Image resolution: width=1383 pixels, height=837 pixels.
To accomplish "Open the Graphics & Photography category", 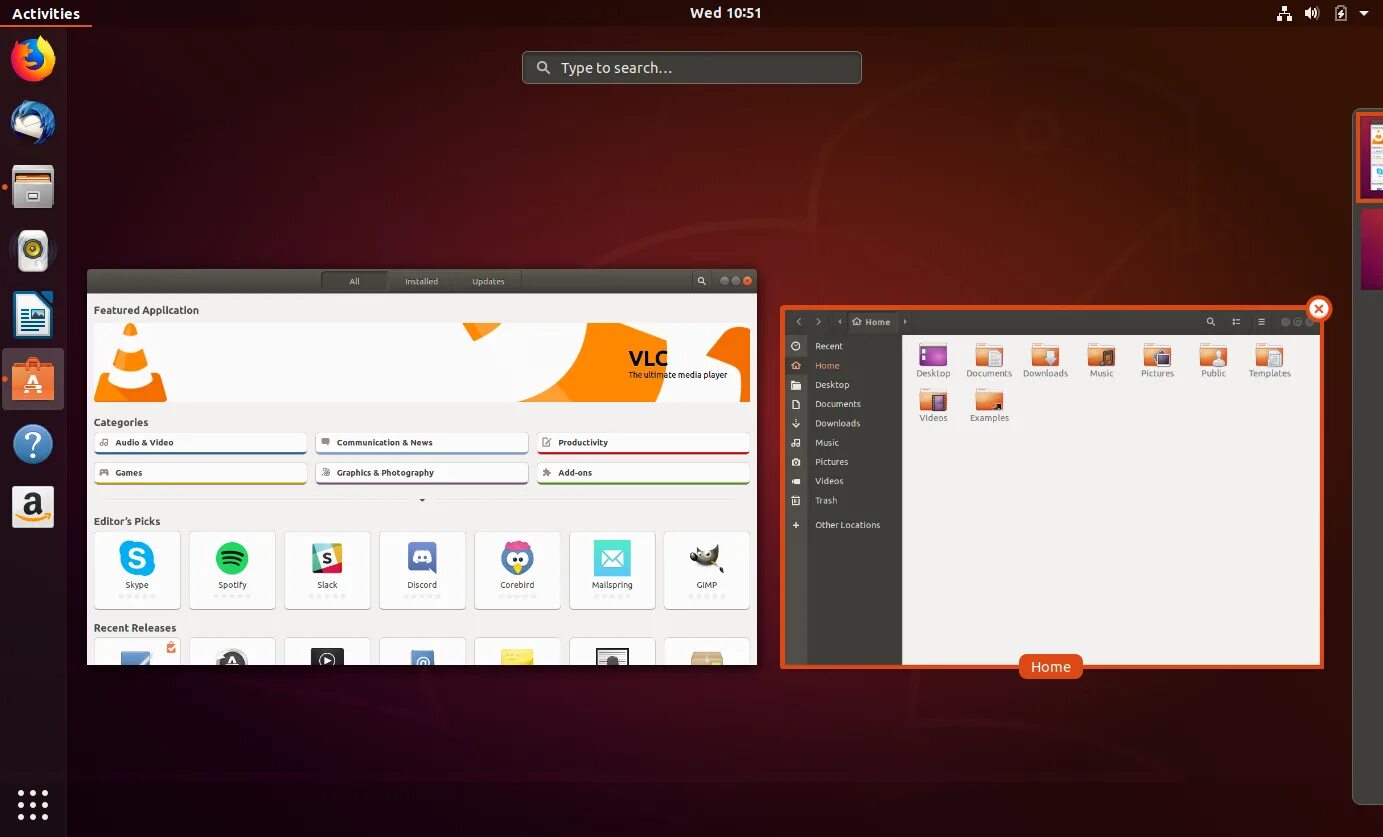I will (x=422, y=473).
